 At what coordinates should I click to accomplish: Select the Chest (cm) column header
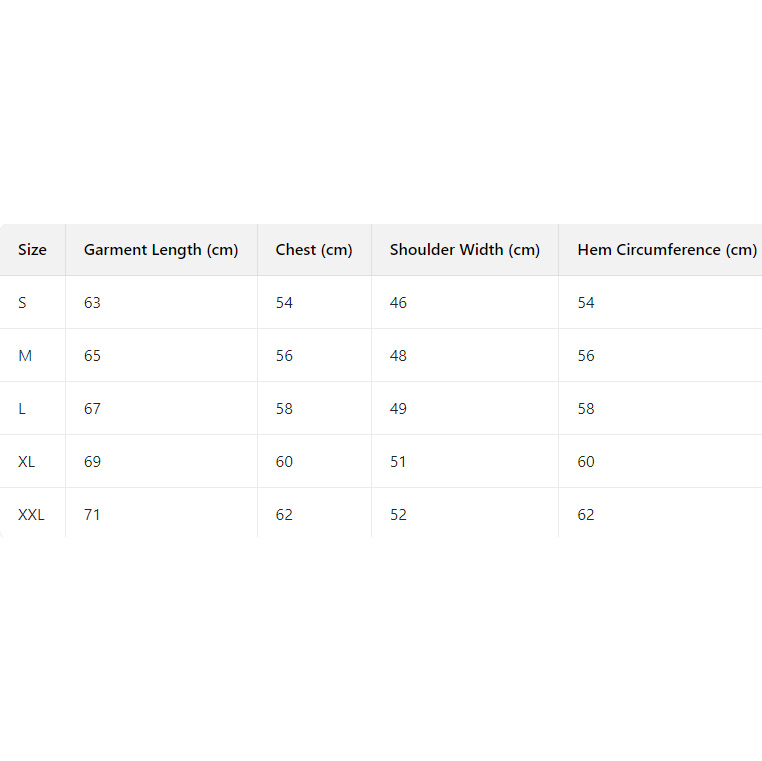click(314, 250)
